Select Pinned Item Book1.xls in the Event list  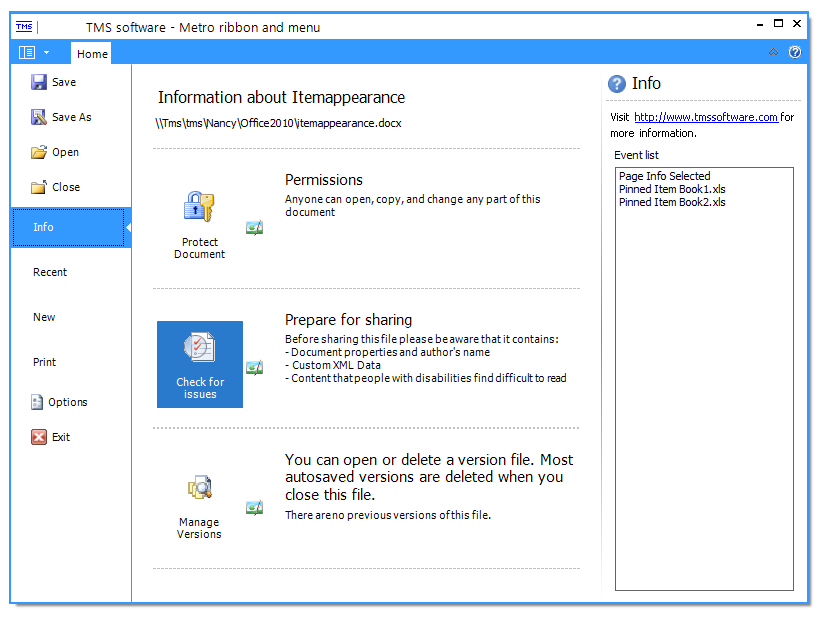[672, 189]
